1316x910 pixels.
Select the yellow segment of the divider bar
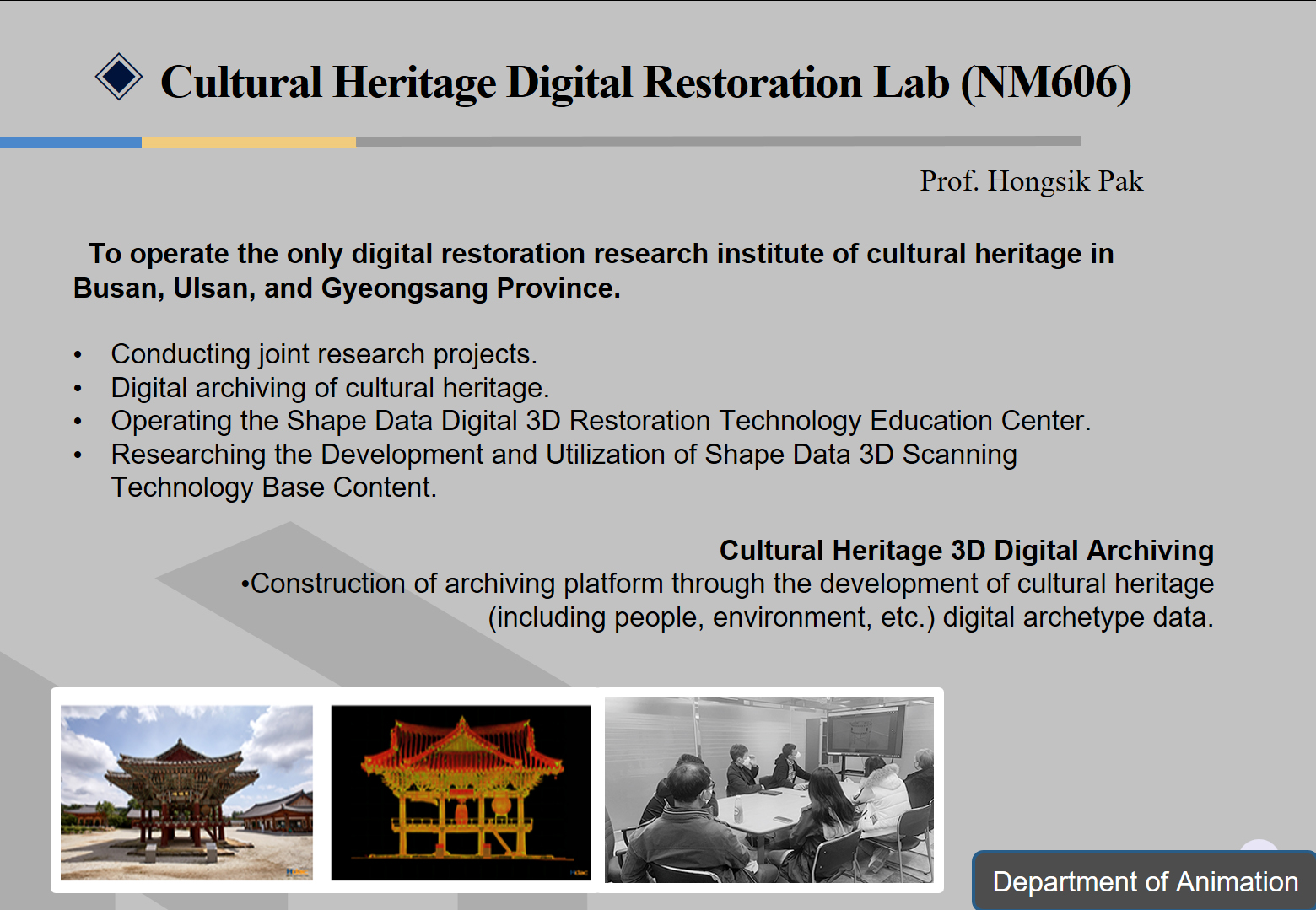click(249, 141)
